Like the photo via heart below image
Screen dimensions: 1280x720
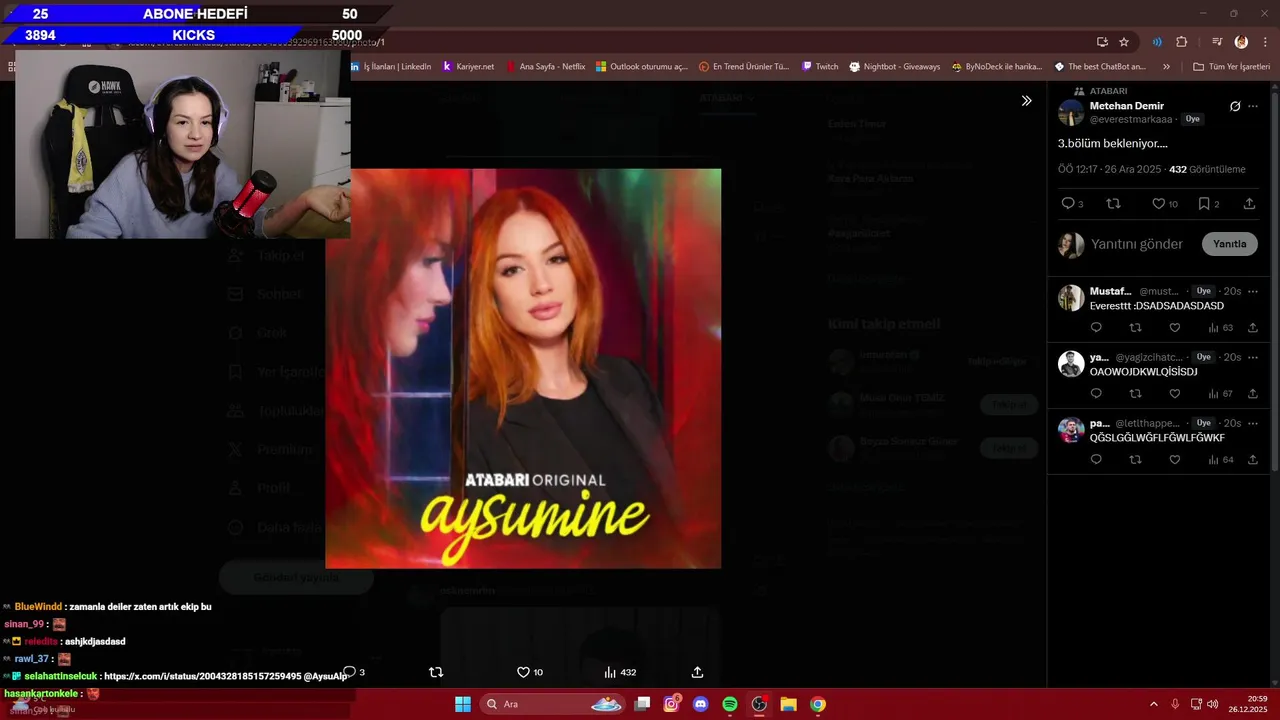pyautogui.click(x=523, y=672)
